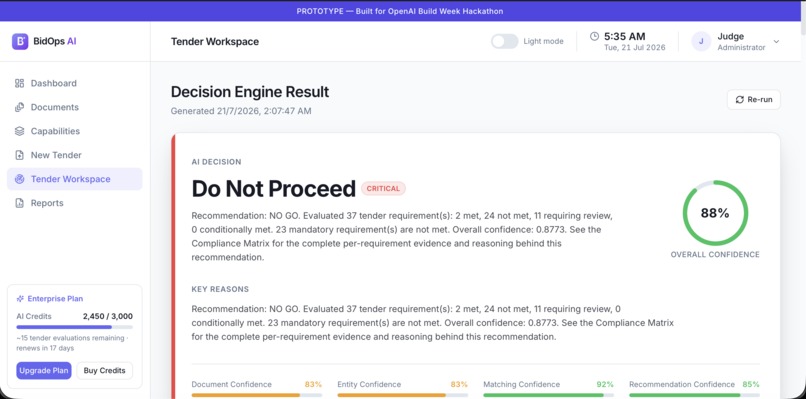Click the New Tender file icon
The width and height of the screenshot is (806, 399).
point(20,155)
